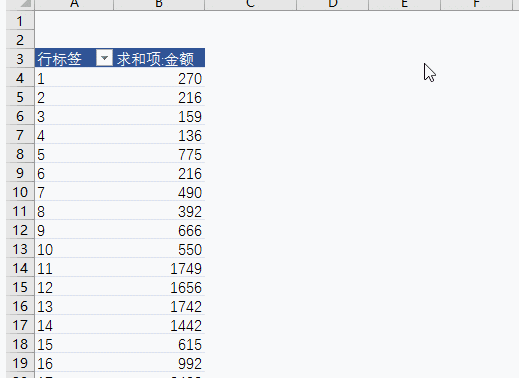The width and height of the screenshot is (519, 378).
Task: Click the cell with value 392
Action: 159,211
